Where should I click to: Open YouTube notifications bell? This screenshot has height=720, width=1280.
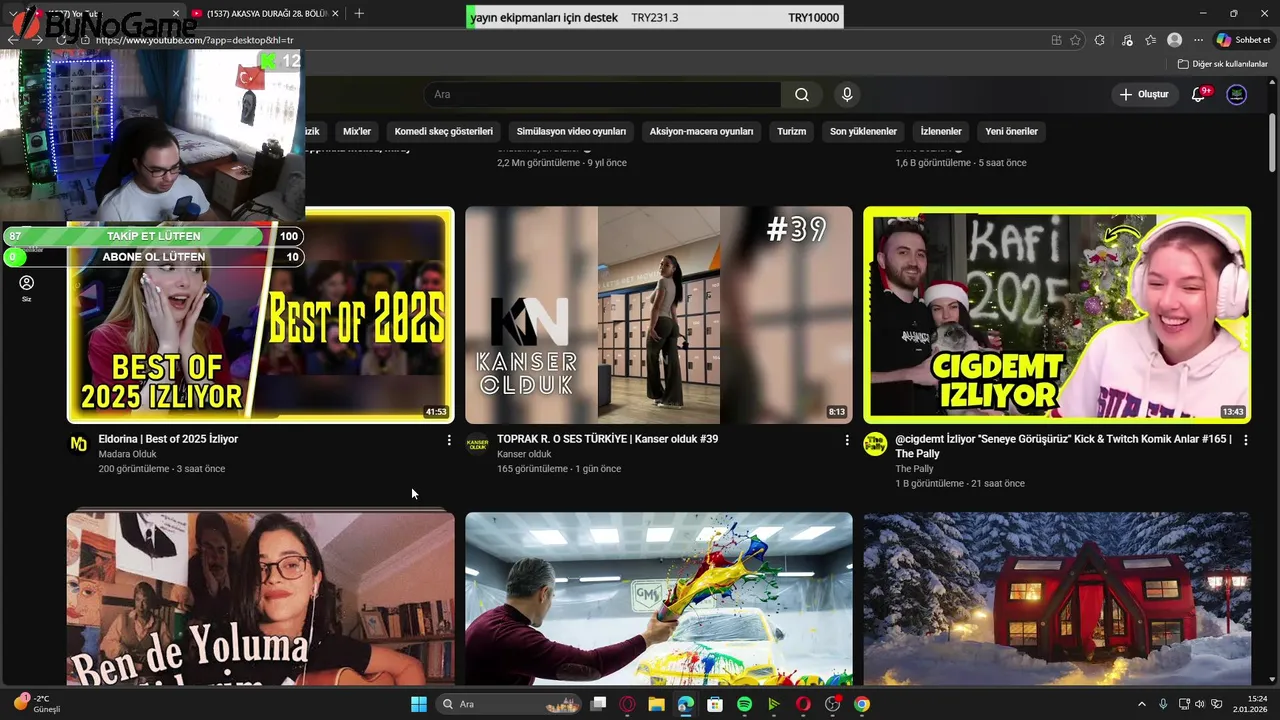1198,94
